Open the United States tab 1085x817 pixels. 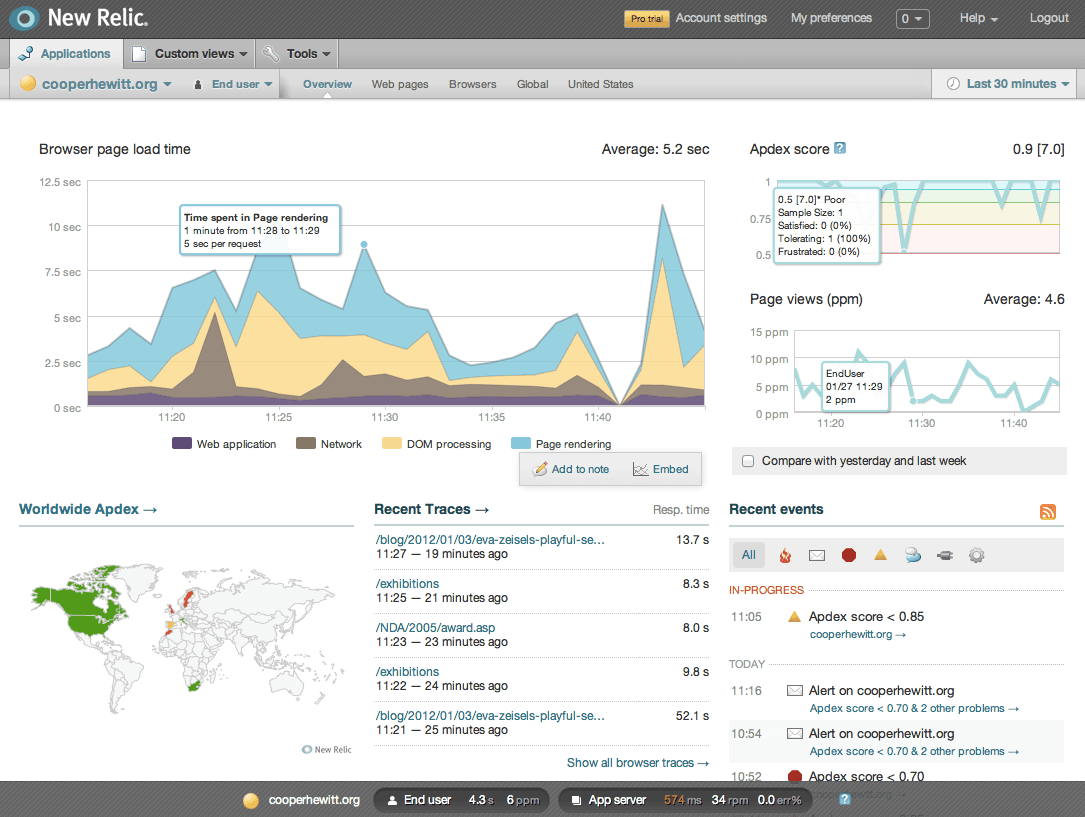coord(601,84)
